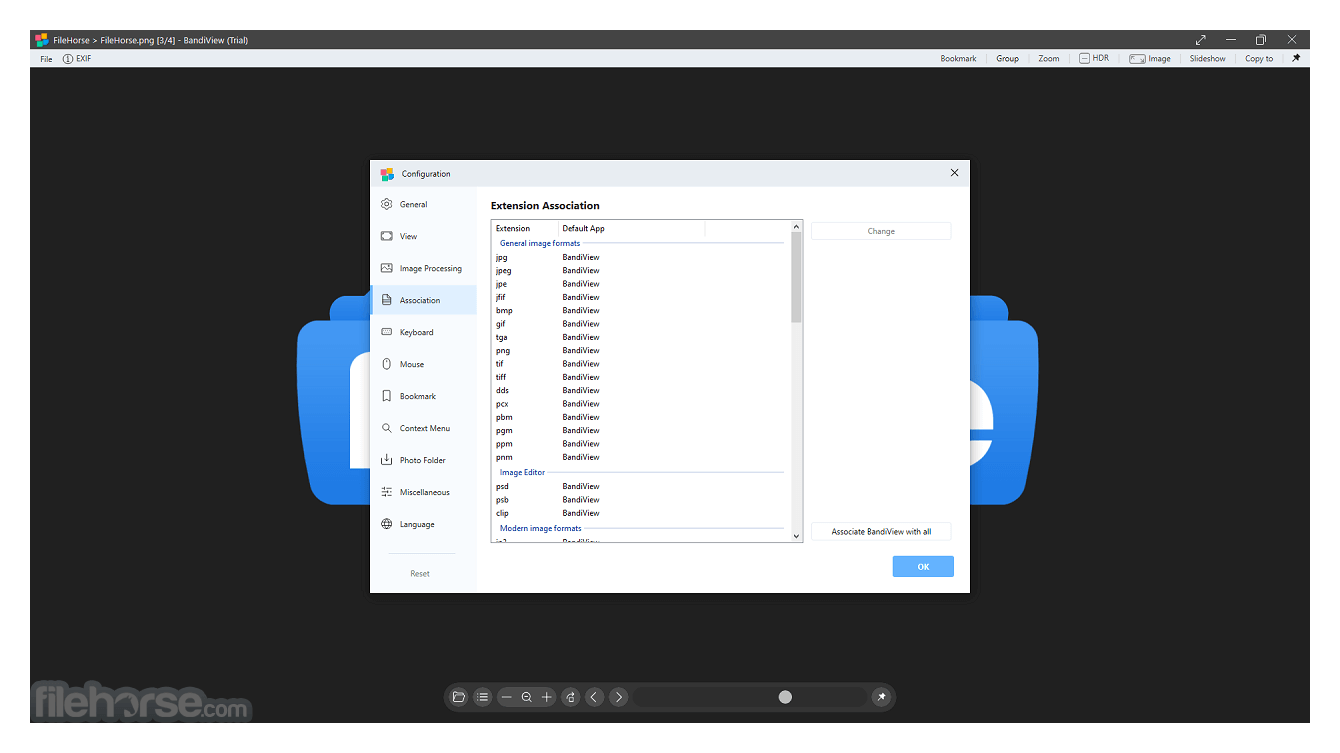Show the file list from the bottom toolbar

click(483, 697)
